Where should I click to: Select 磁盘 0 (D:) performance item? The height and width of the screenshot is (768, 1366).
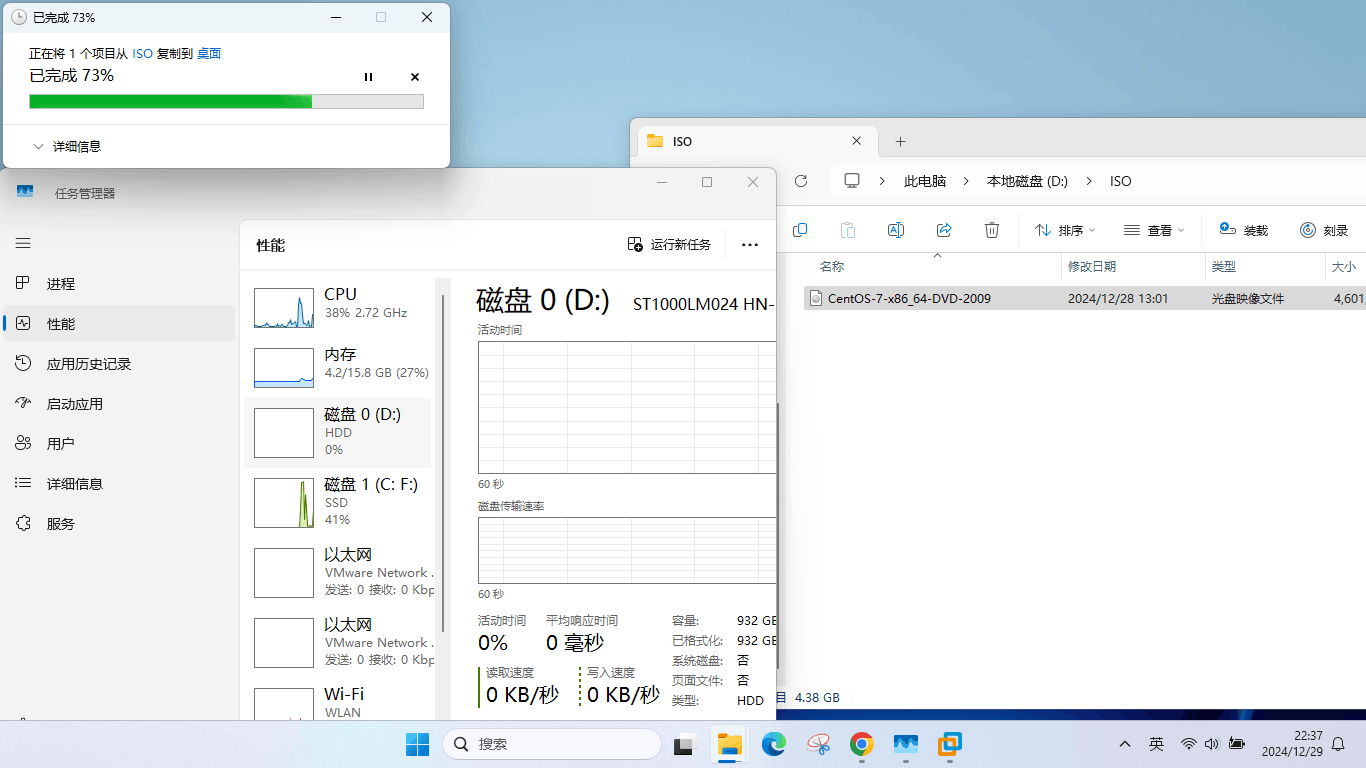pyautogui.click(x=338, y=433)
